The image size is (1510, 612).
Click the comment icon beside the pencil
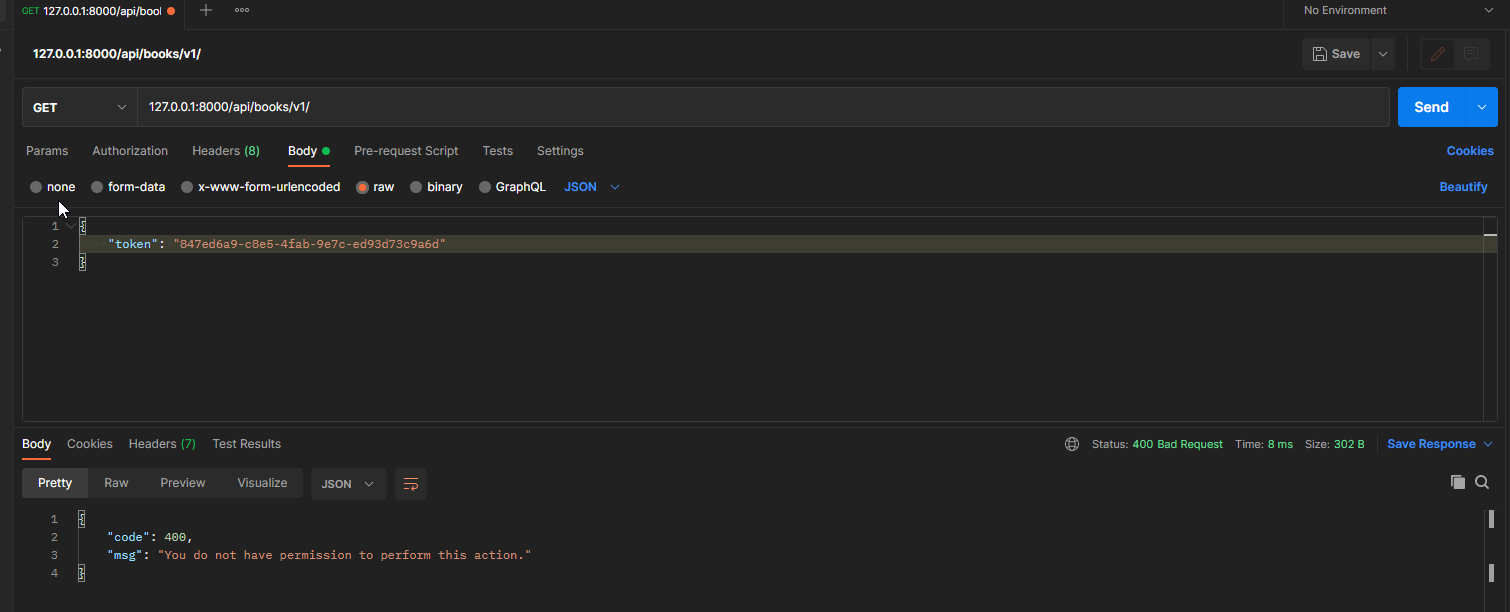coord(1470,54)
